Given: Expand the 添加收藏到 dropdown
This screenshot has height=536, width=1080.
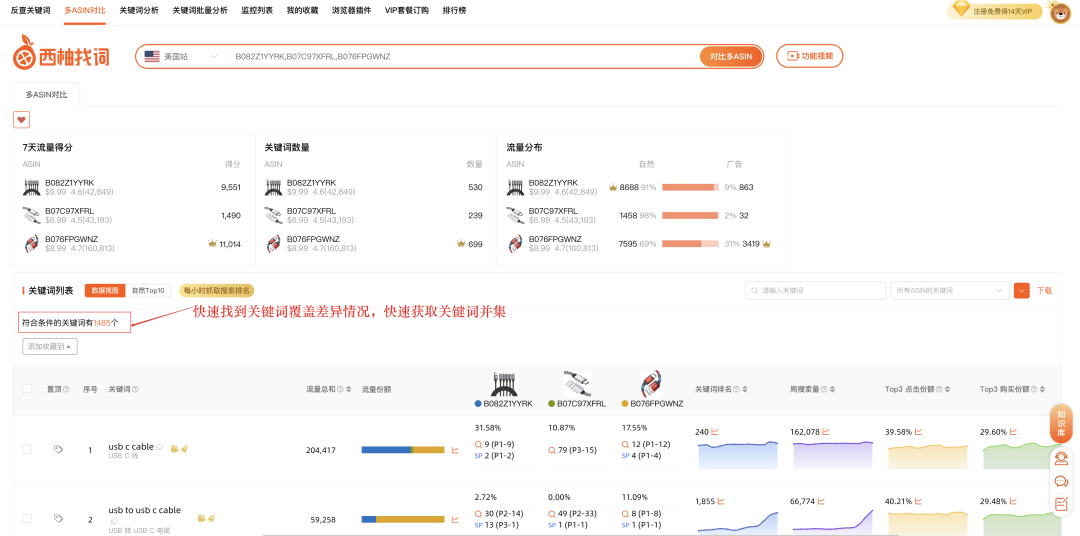Looking at the screenshot, I should [50, 347].
